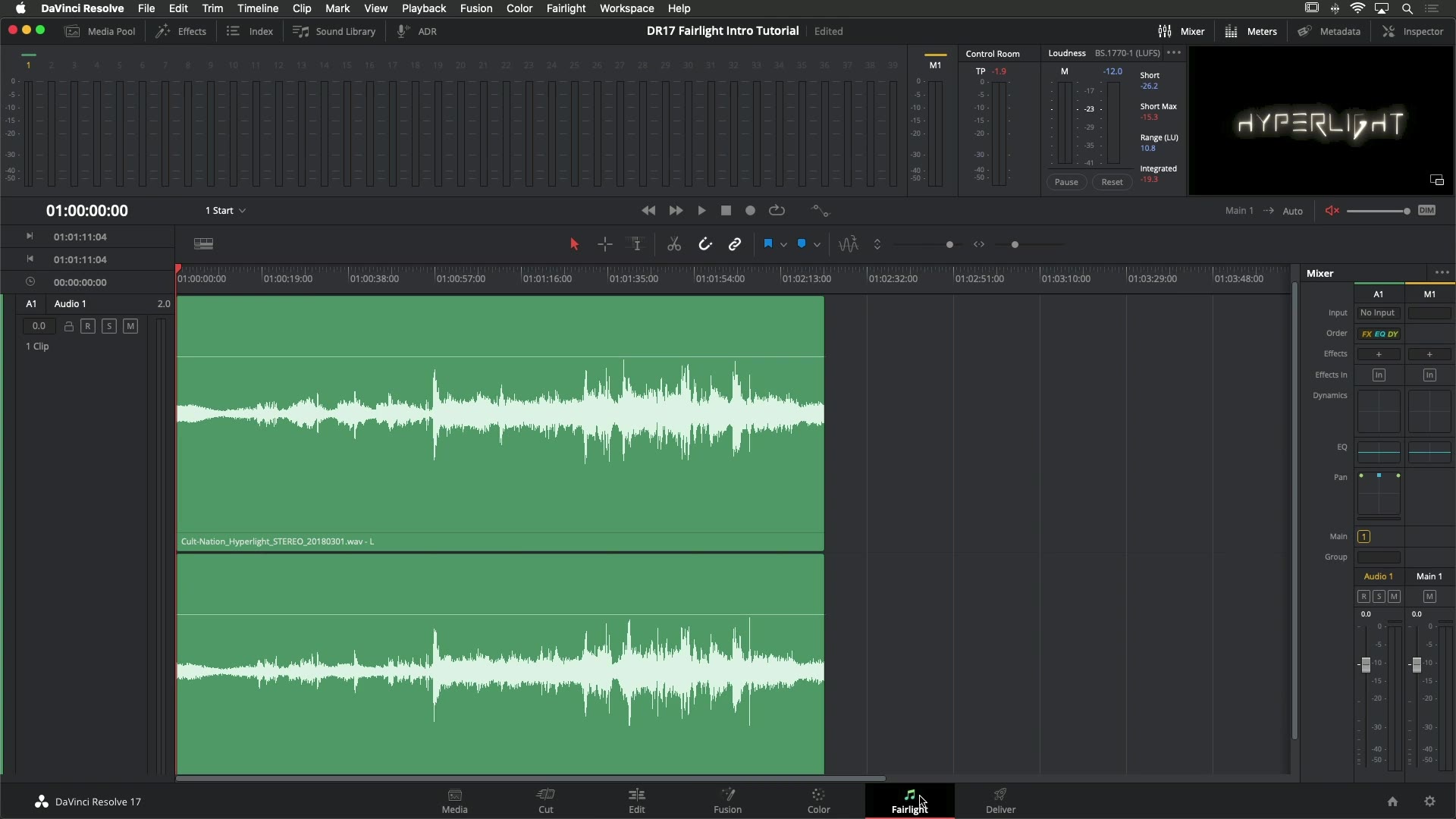Screen dimensions: 1456x819
Task: Click the Razor scissors tool
Action: (x=674, y=244)
